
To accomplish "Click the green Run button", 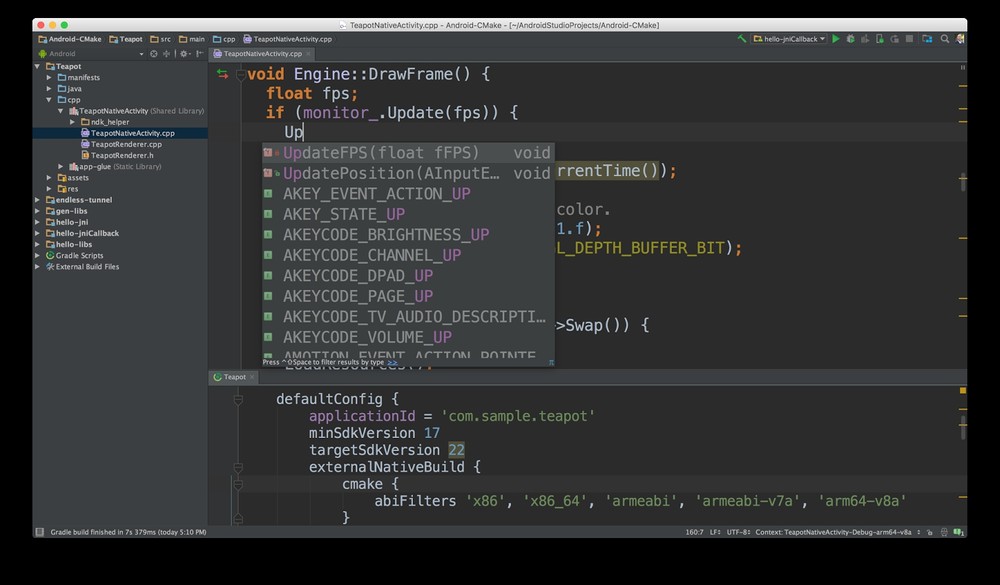I will 836,39.
